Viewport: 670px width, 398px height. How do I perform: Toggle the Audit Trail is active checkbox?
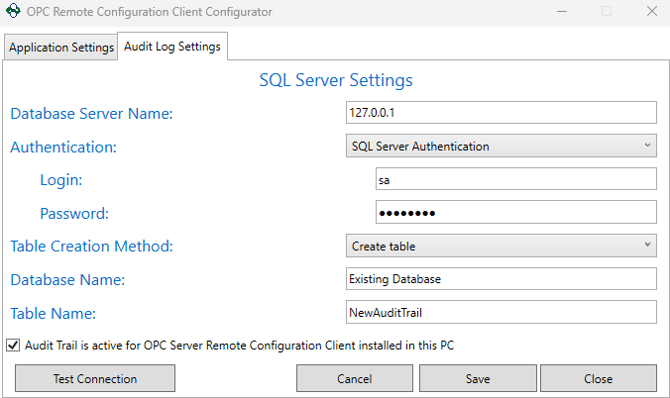tap(13, 345)
